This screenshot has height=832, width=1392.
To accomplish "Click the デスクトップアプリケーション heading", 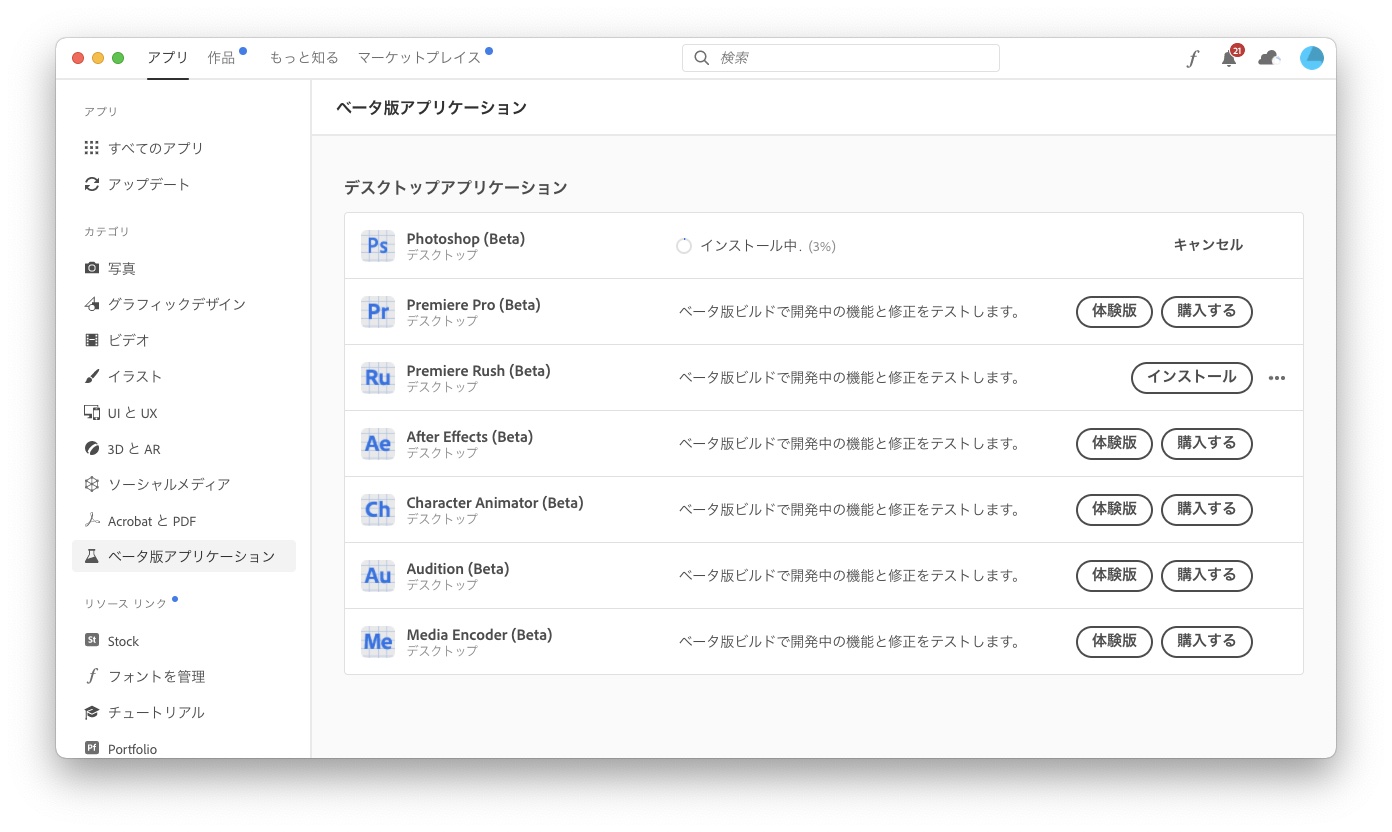I will 456,187.
